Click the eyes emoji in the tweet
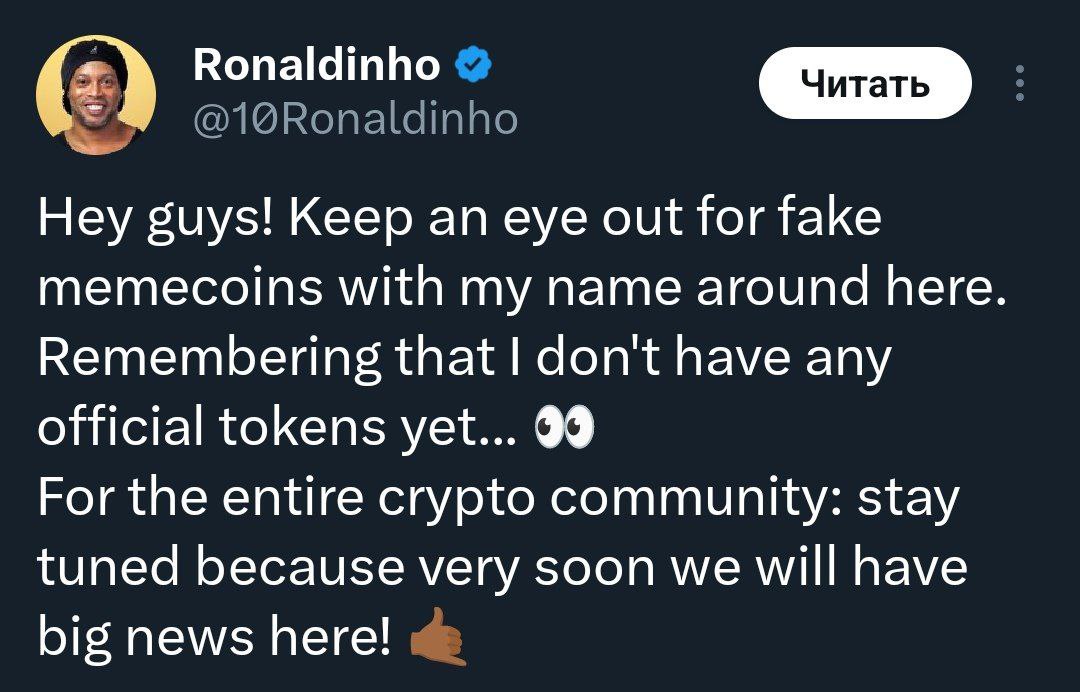 (564, 428)
